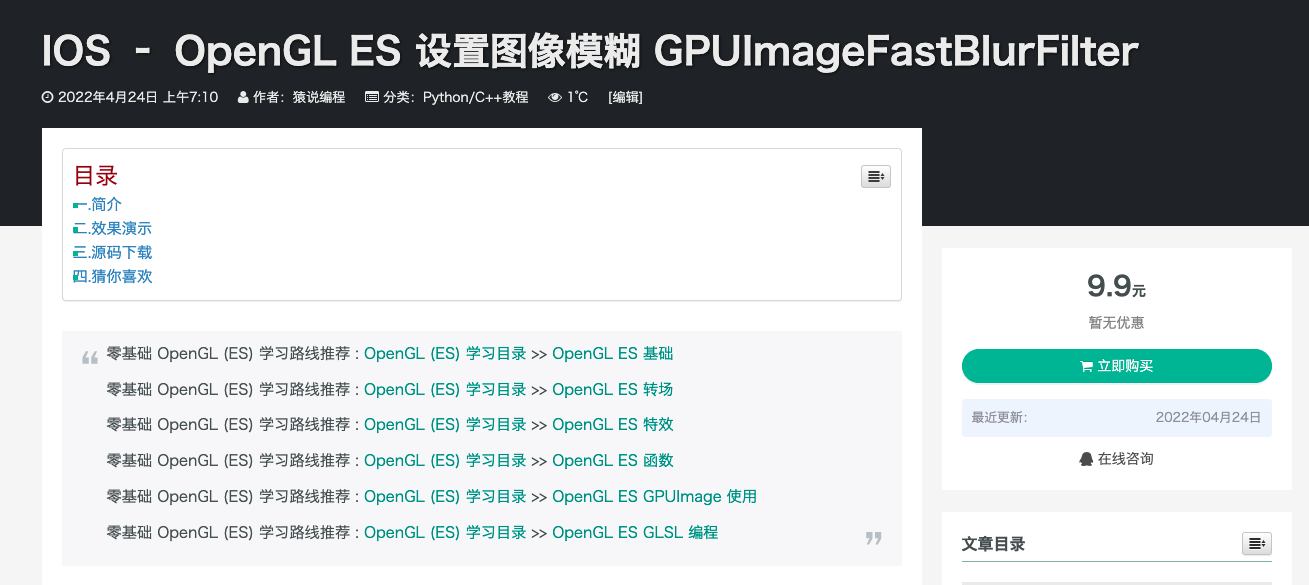Click the eye icon showing the 1℃ view count
Viewport: 1309px width, 585px height.
pyautogui.click(x=553, y=97)
